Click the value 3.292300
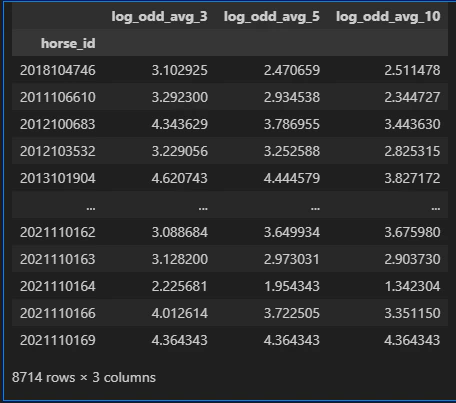This screenshot has height=403, width=456. [180, 97]
